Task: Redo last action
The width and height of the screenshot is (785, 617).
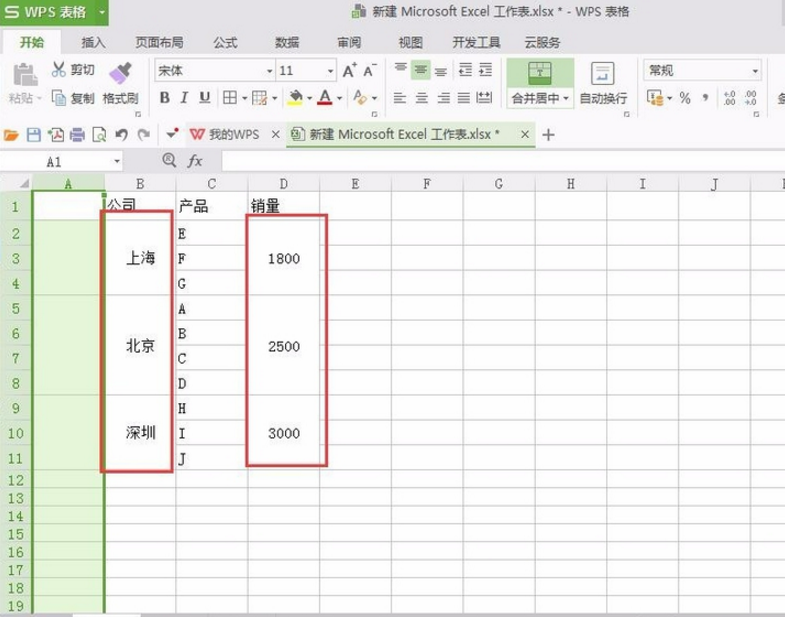Action: [x=144, y=135]
